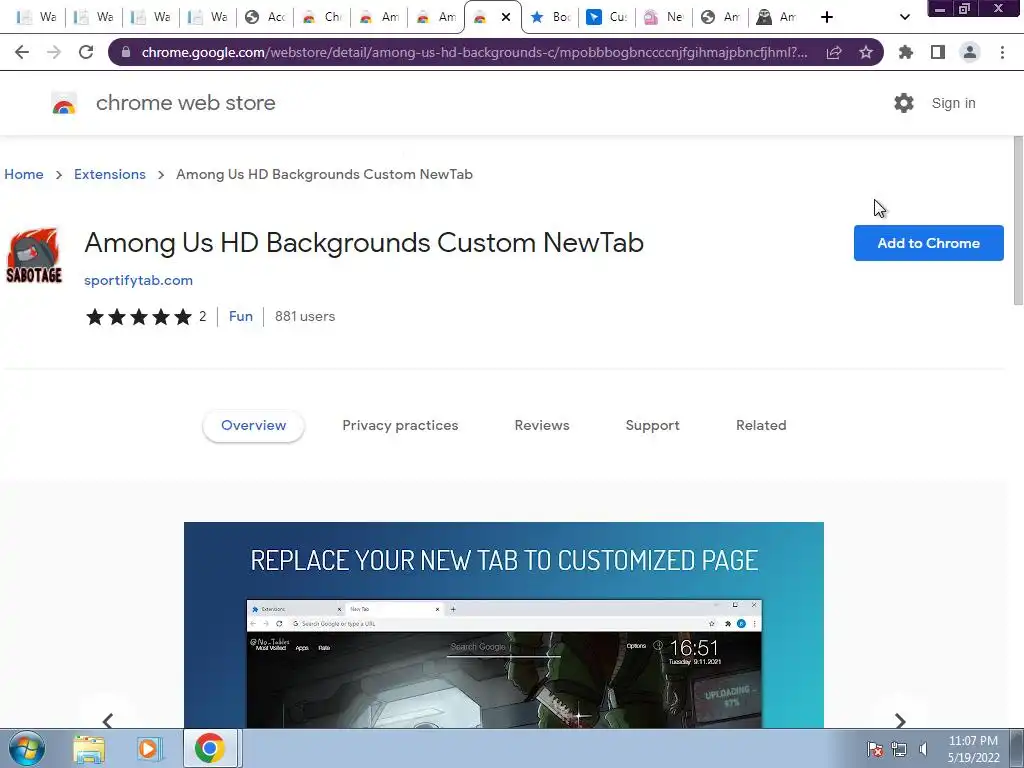Image resolution: width=1024 pixels, height=768 pixels.
Task: Click the 'chrome web store' title text
Action: coord(185,103)
